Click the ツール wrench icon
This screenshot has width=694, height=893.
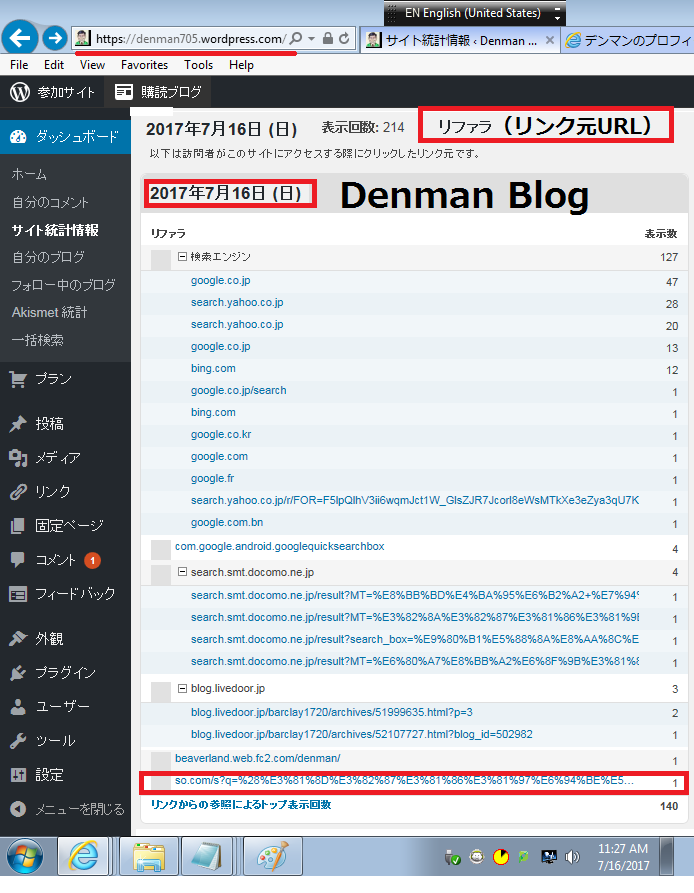click(18, 741)
